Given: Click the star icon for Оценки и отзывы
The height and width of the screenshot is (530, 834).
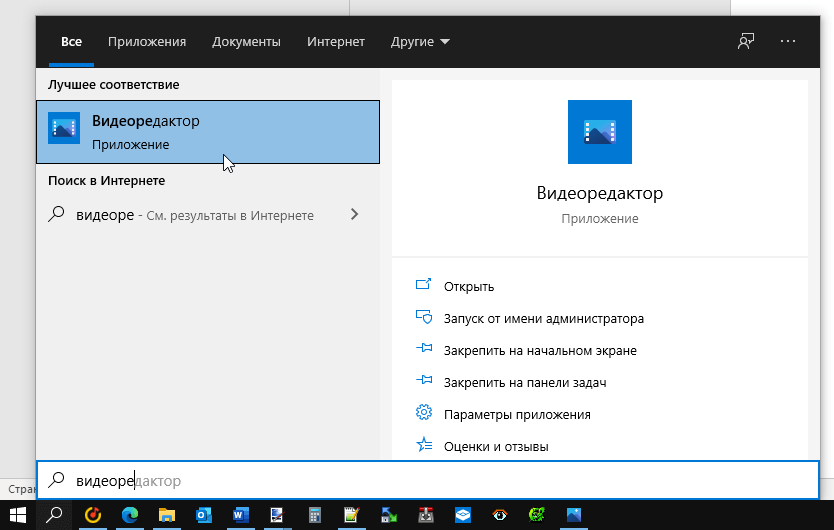Looking at the screenshot, I should tap(424, 444).
